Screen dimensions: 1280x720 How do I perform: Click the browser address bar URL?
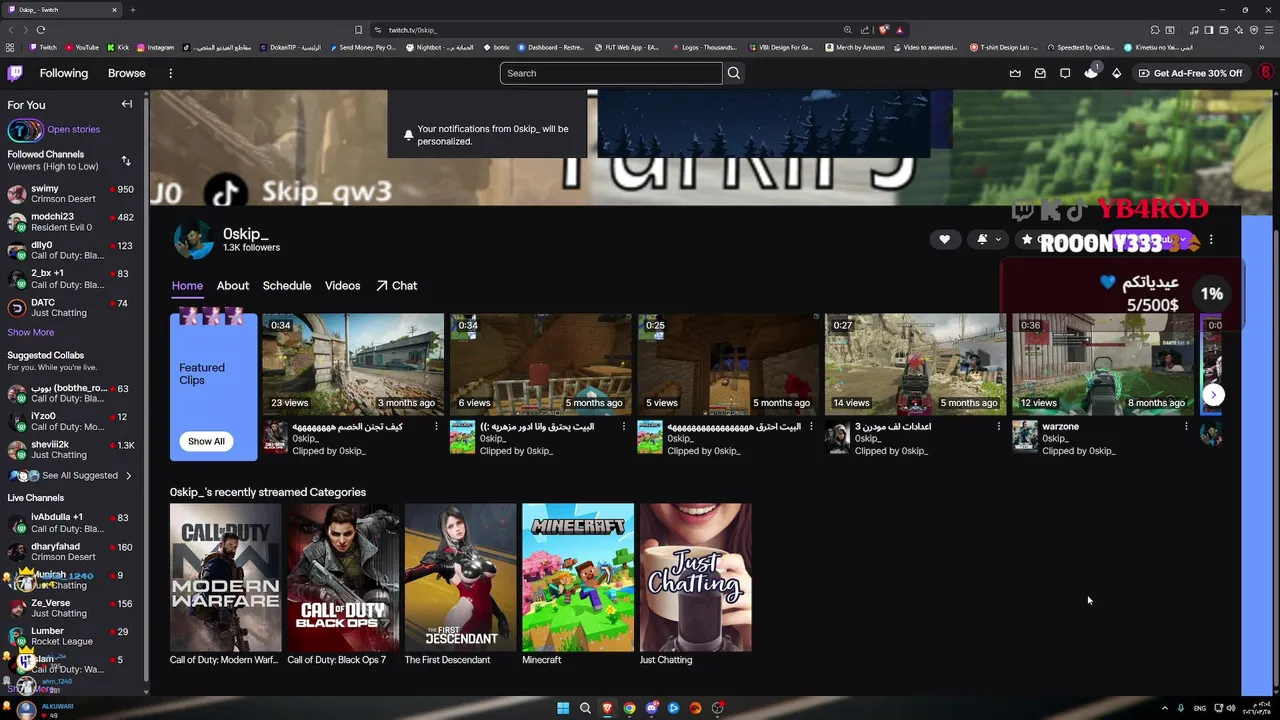[x=413, y=30]
